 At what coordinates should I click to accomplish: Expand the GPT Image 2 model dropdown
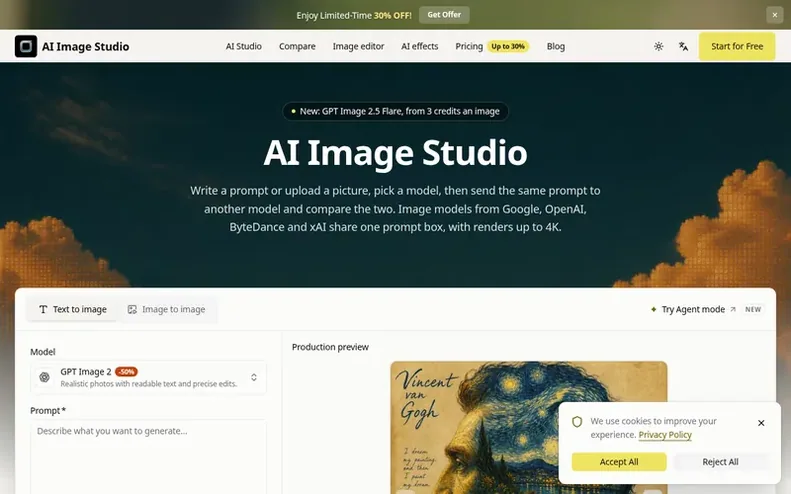148,377
